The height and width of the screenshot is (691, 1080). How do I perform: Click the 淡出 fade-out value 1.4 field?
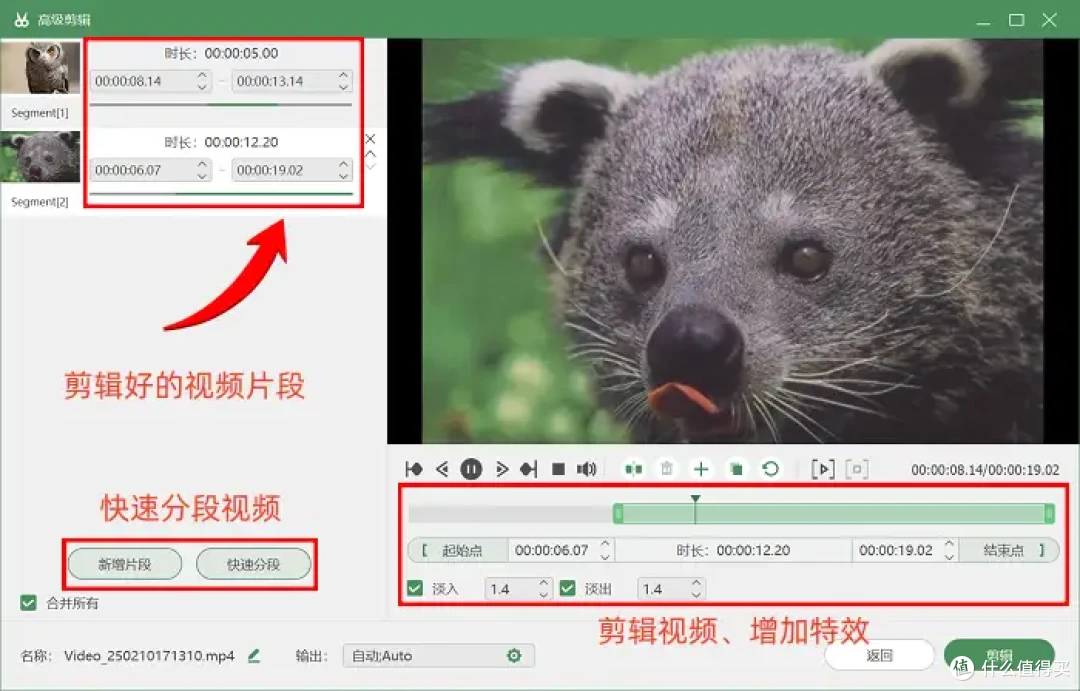pyautogui.click(x=671, y=589)
